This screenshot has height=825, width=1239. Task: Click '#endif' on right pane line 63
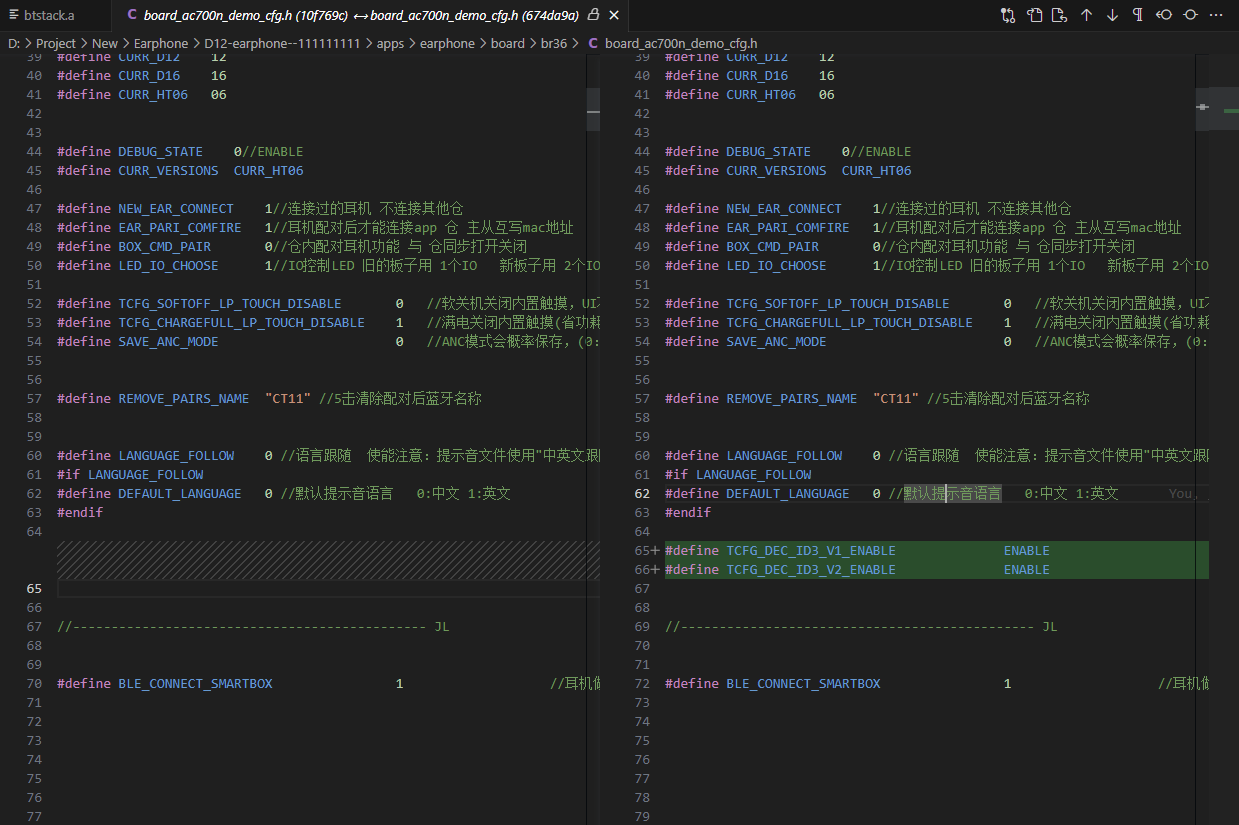click(688, 513)
